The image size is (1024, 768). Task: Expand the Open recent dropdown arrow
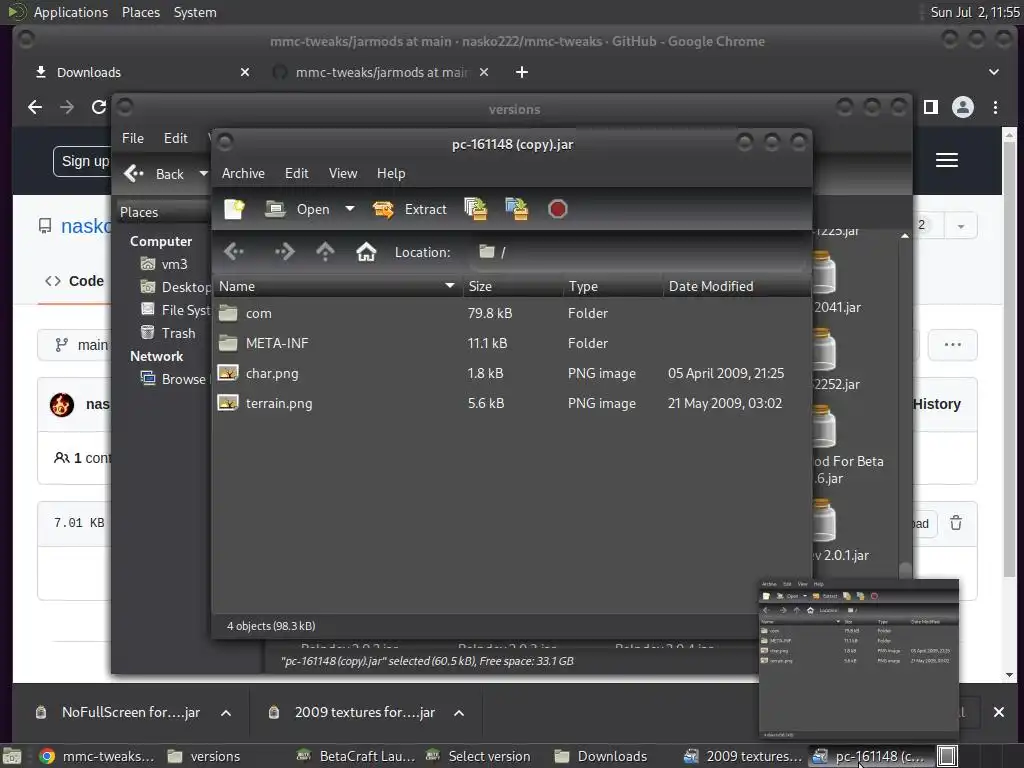pos(350,209)
